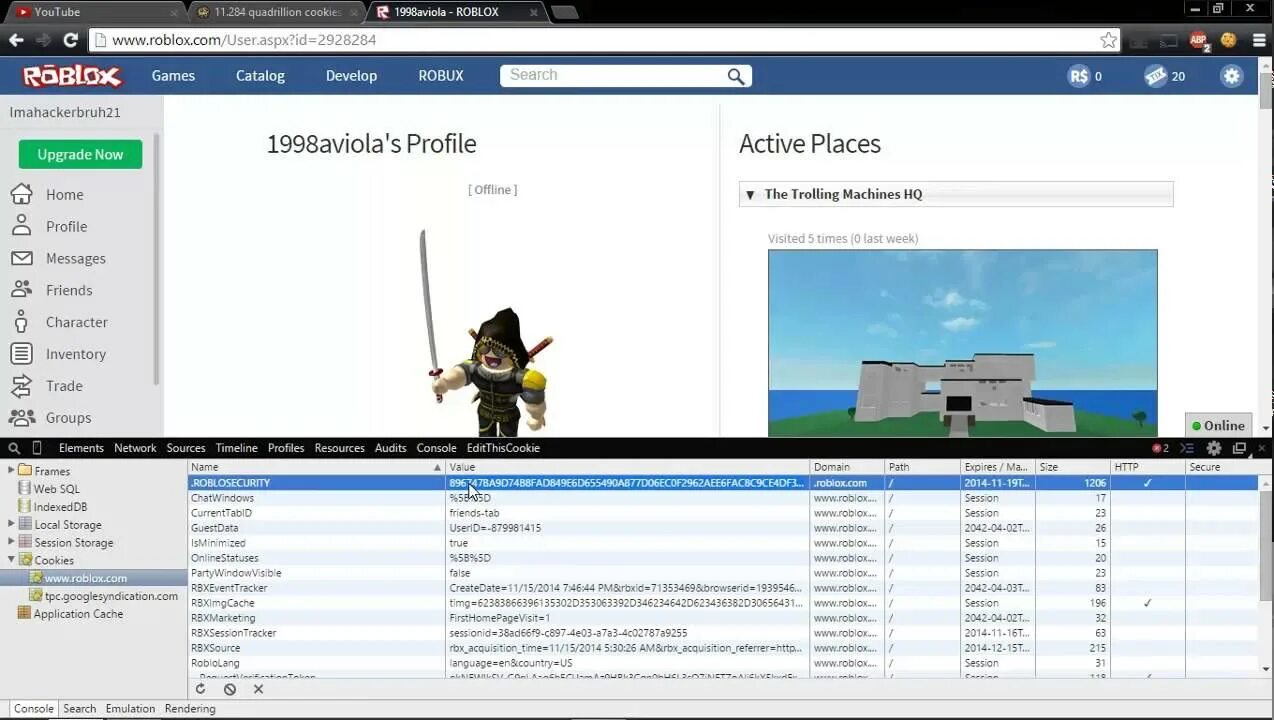Viewport: 1274px width, 720px height.
Task: Click the DevTools search magnifier icon
Action: tap(14, 448)
